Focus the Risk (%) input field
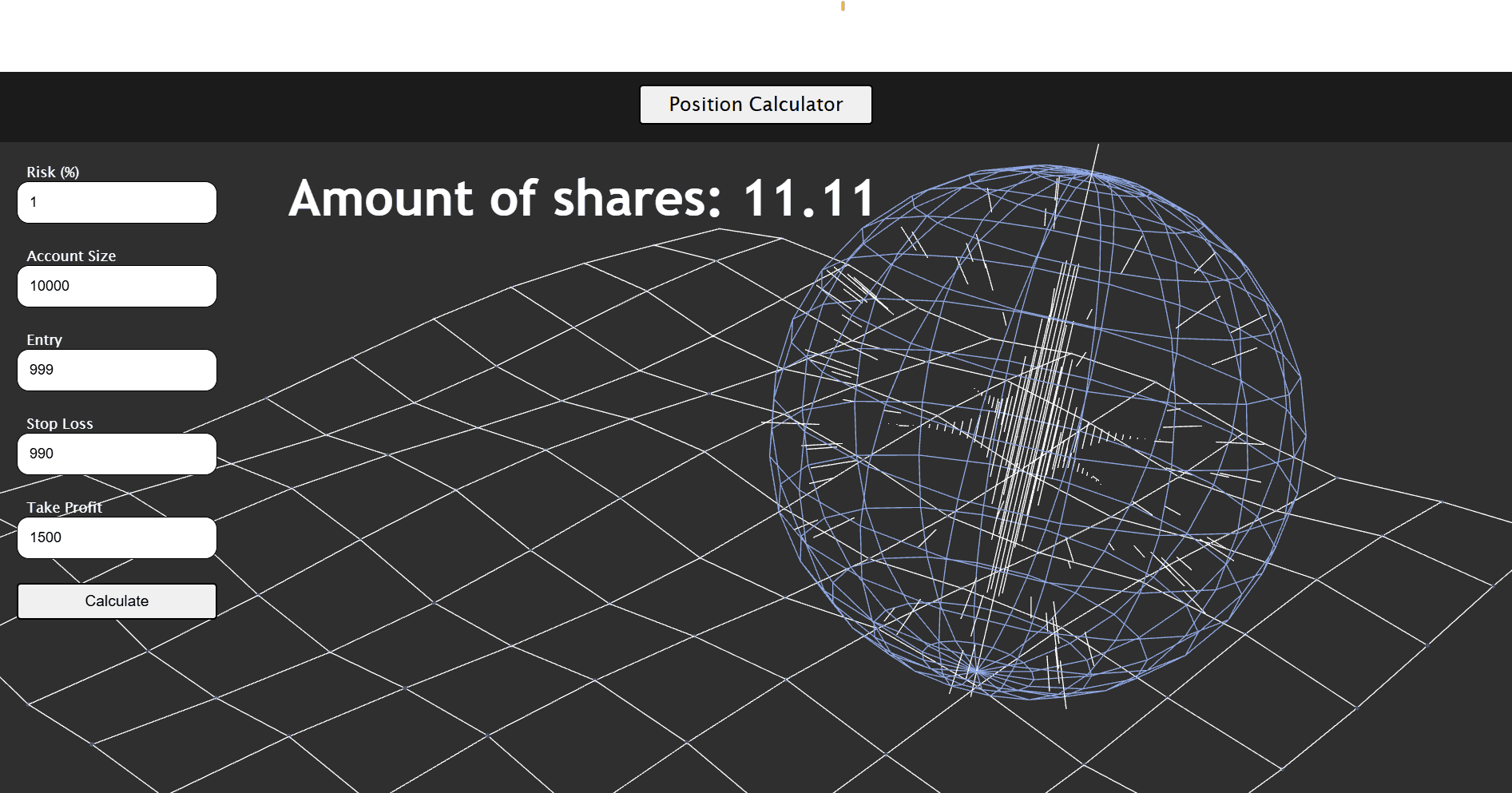1512x793 pixels. coord(117,202)
